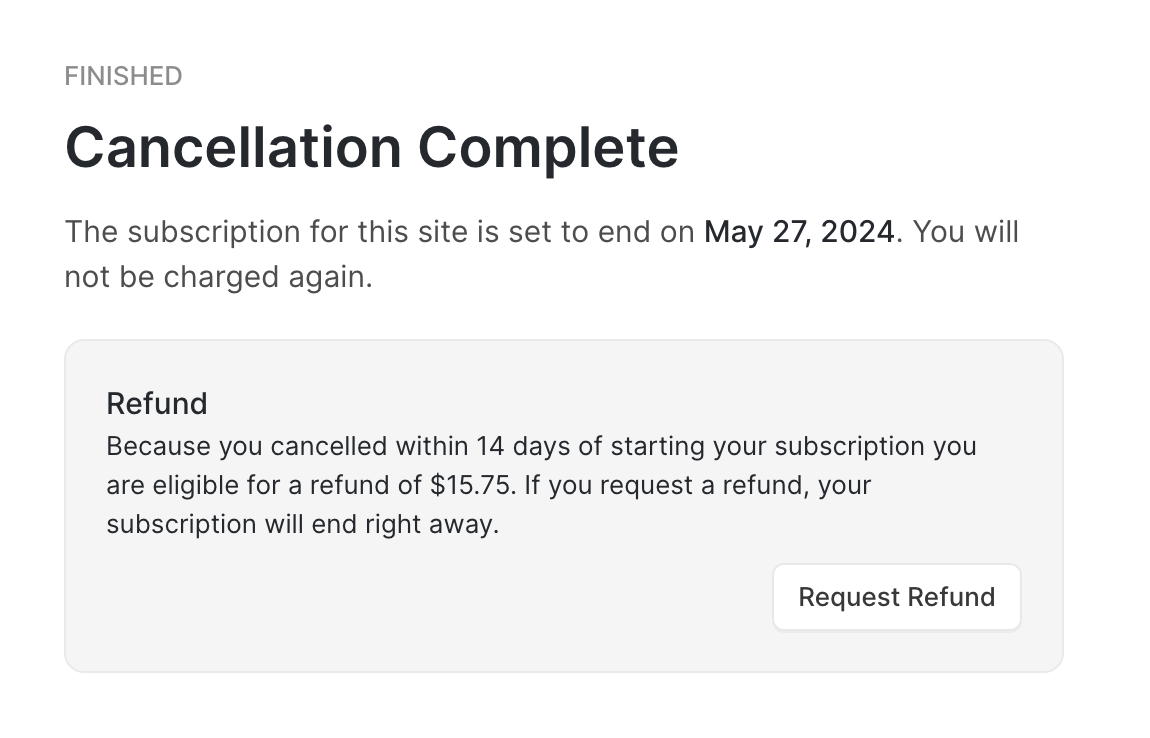The height and width of the screenshot is (738, 1150).
Task: Click the Request Refund button
Action: (x=896, y=597)
